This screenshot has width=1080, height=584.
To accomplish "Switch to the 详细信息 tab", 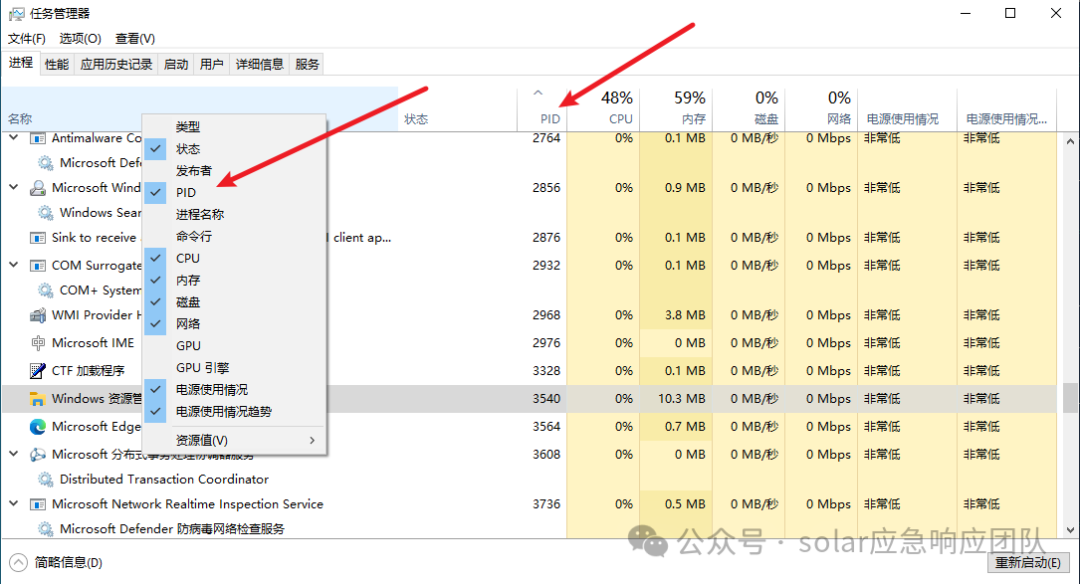I will 259,65.
